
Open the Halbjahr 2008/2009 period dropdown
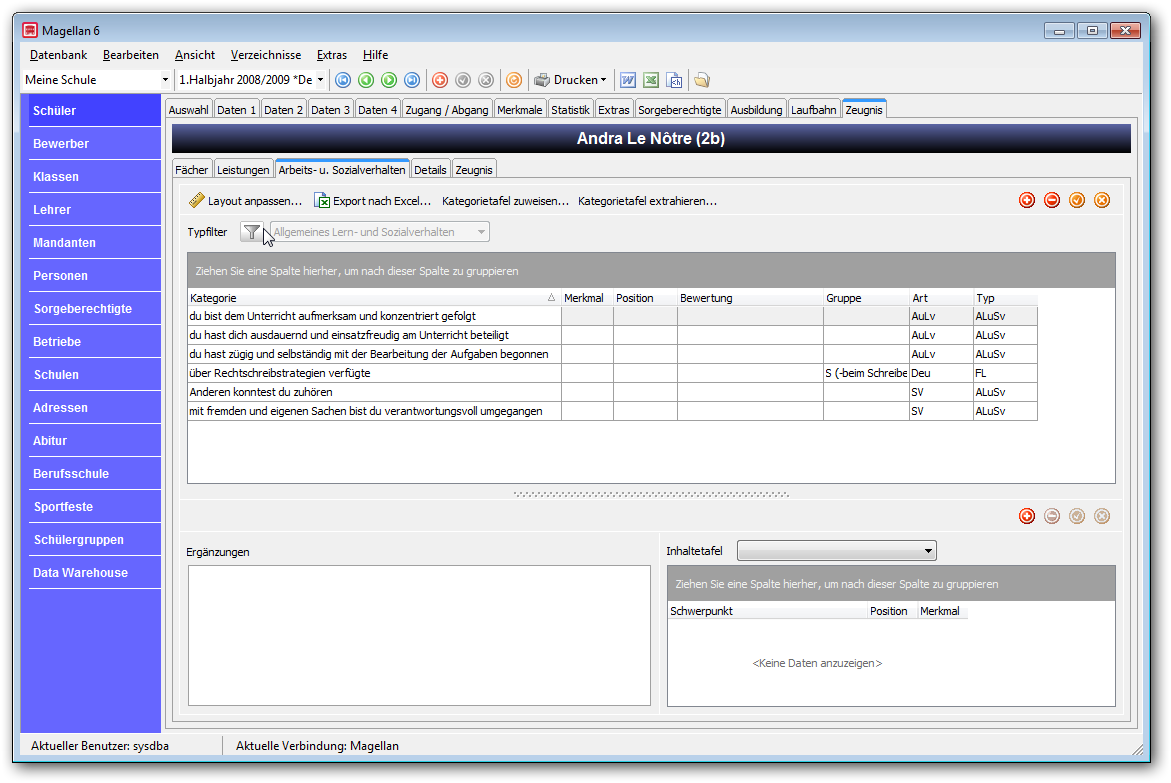coord(320,80)
